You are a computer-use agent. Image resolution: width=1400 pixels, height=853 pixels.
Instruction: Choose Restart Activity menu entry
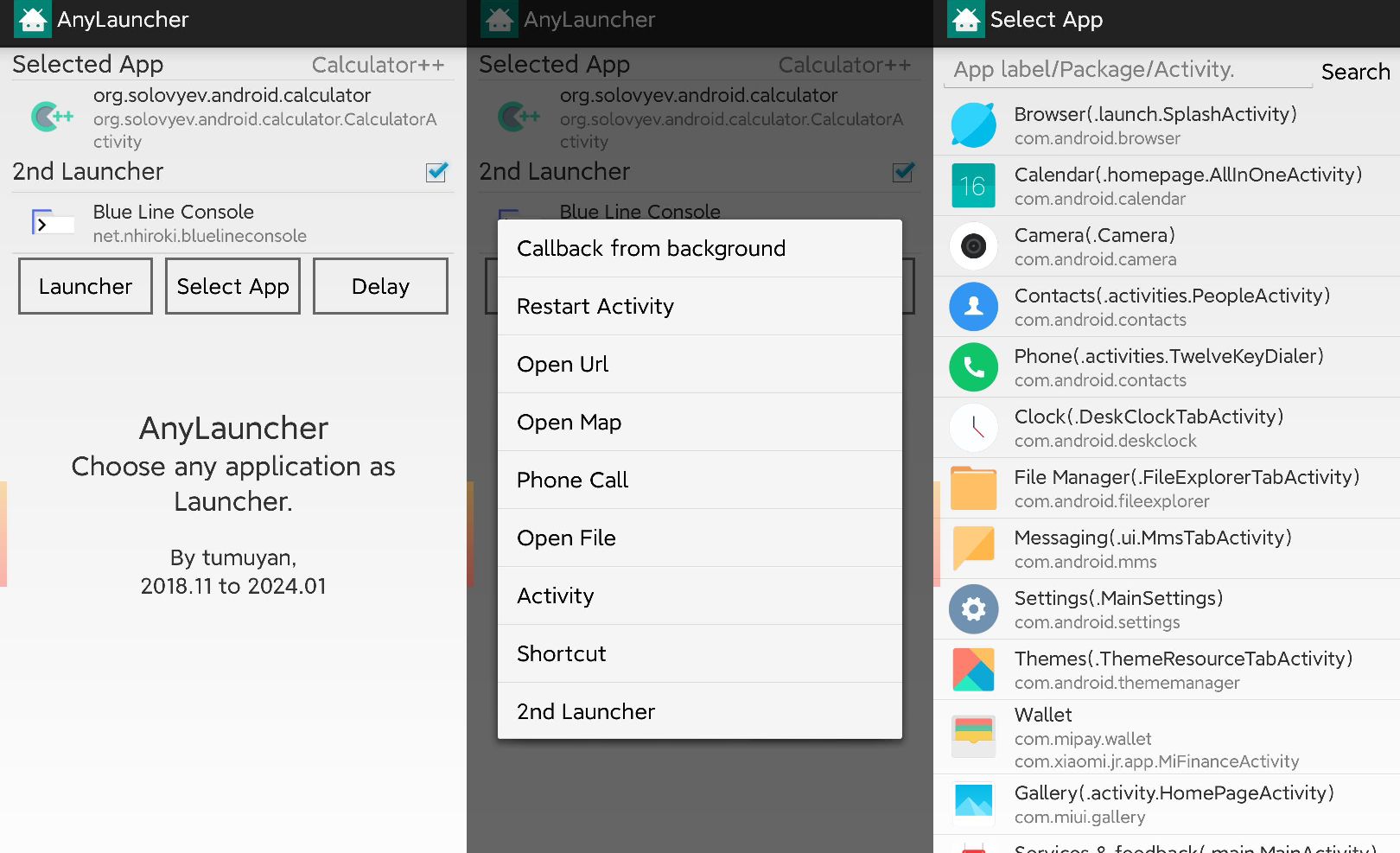[700, 307]
